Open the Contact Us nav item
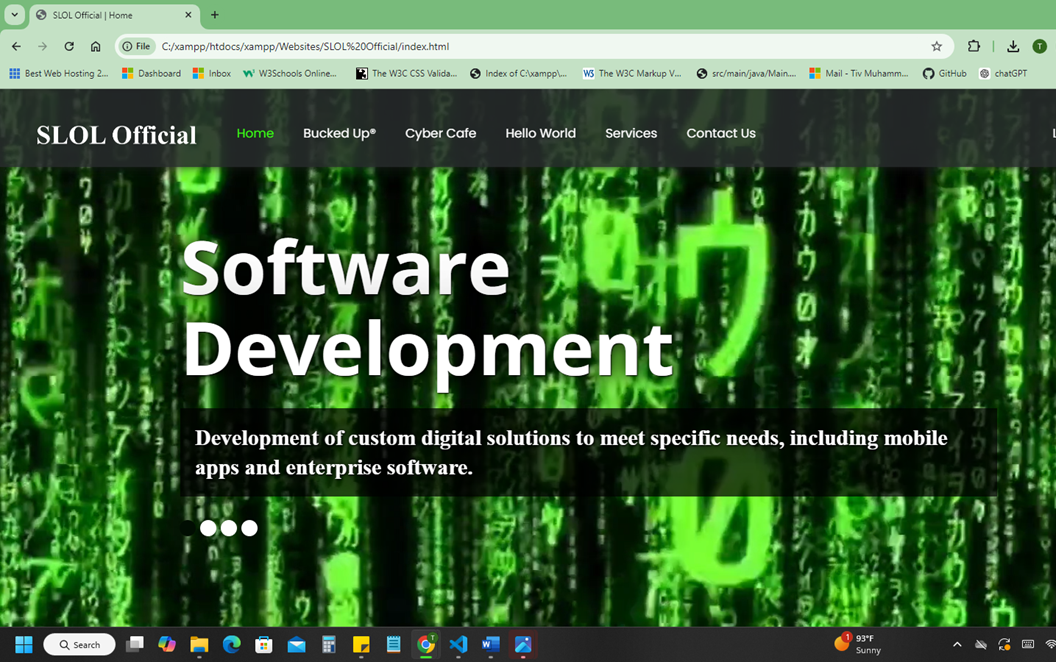Image resolution: width=1056 pixels, height=662 pixels. click(x=721, y=133)
